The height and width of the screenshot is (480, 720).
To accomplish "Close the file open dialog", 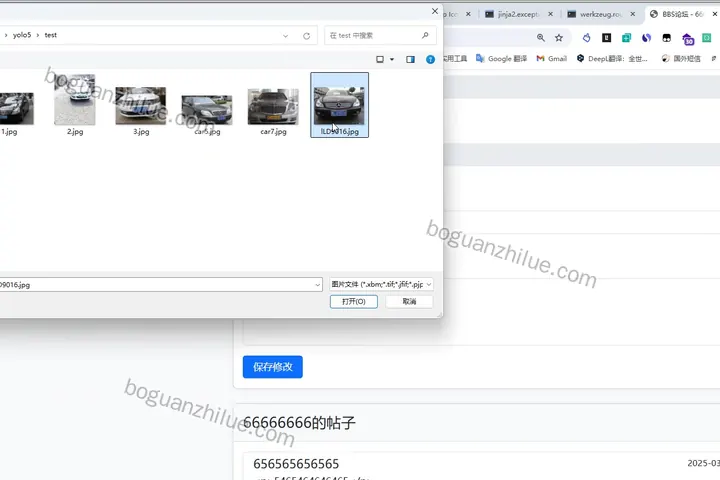I will [435, 11].
